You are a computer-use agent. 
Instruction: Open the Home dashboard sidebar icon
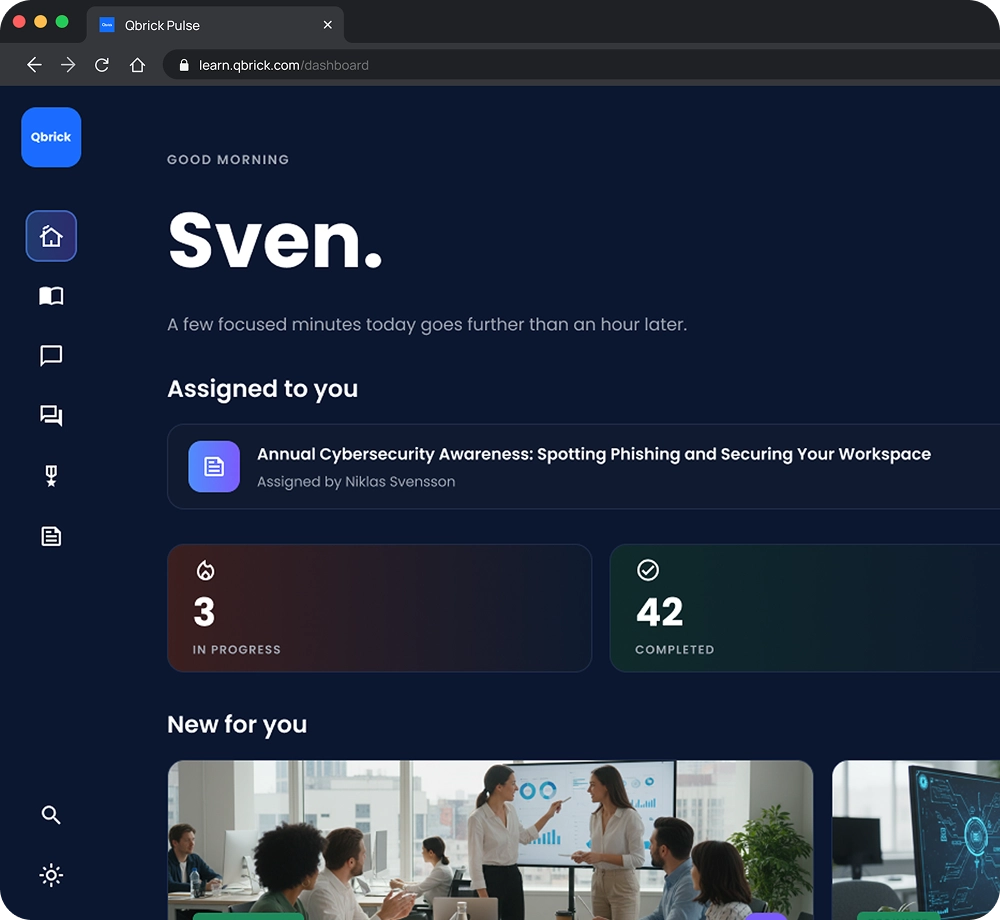pos(51,236)
